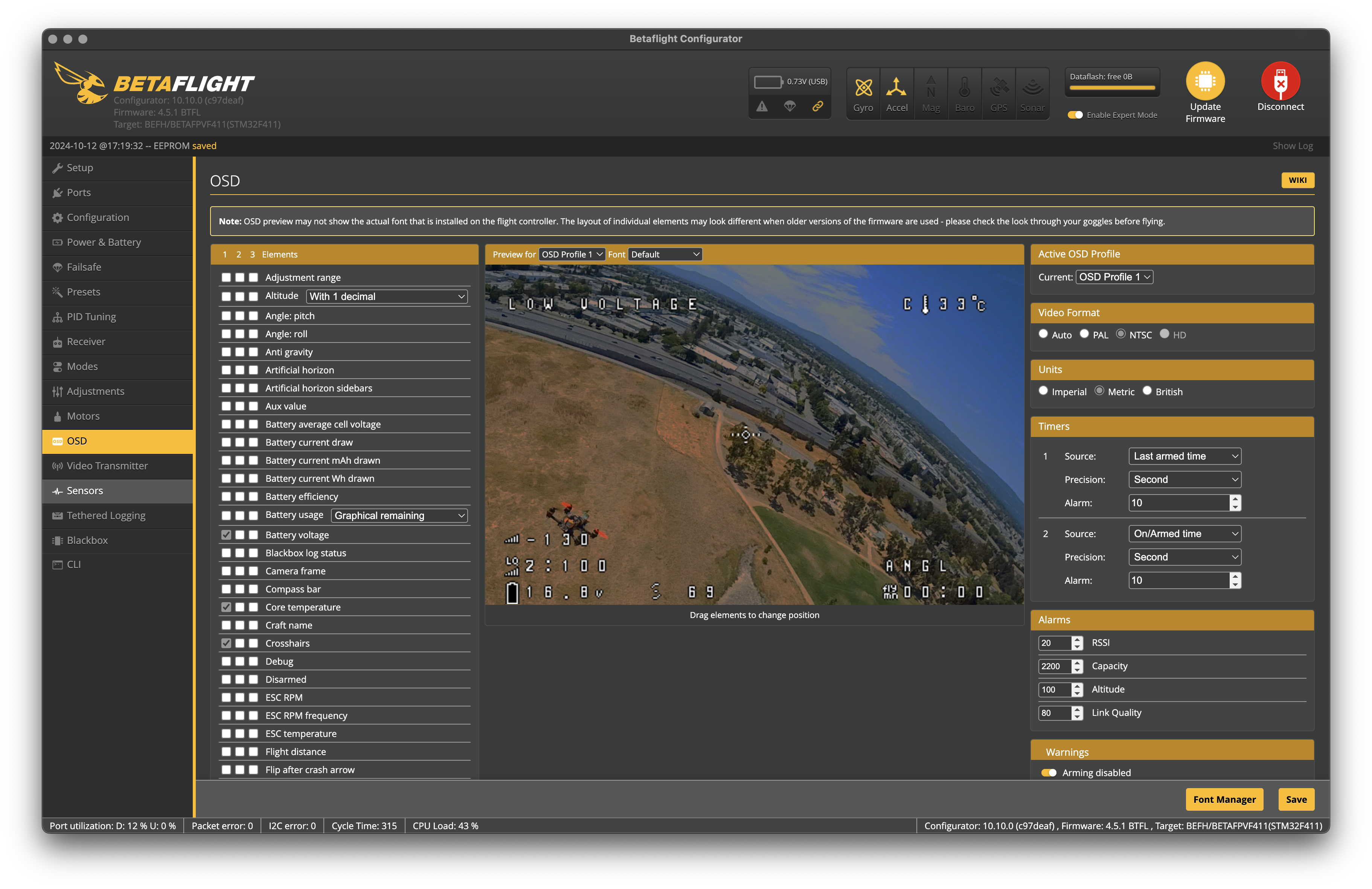Toggle Enable Expert Mode switch

point(1075,115)
